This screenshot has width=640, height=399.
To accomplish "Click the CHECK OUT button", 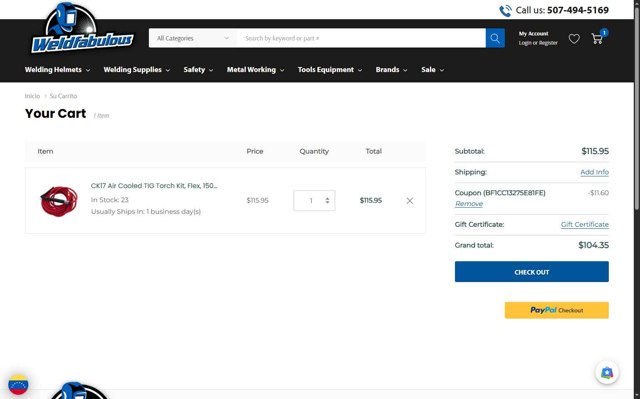I will [x=531, y=272].
